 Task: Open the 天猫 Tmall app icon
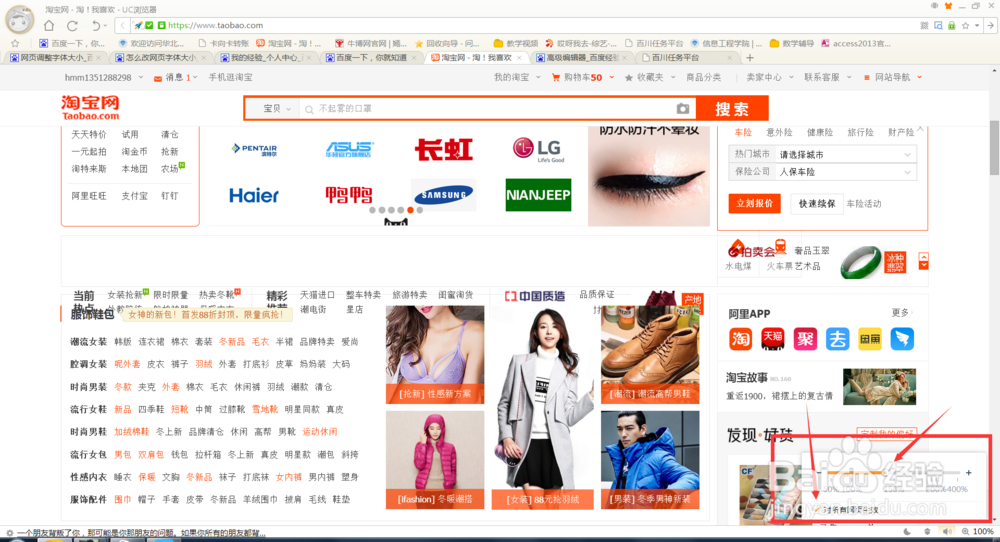tap(772, 339)
